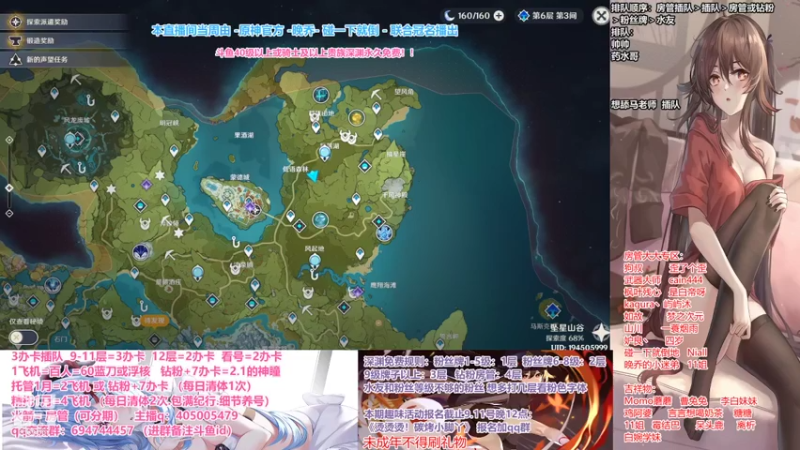
Task: Click the 蒙德城 city label
Action: tap(239, 177)
